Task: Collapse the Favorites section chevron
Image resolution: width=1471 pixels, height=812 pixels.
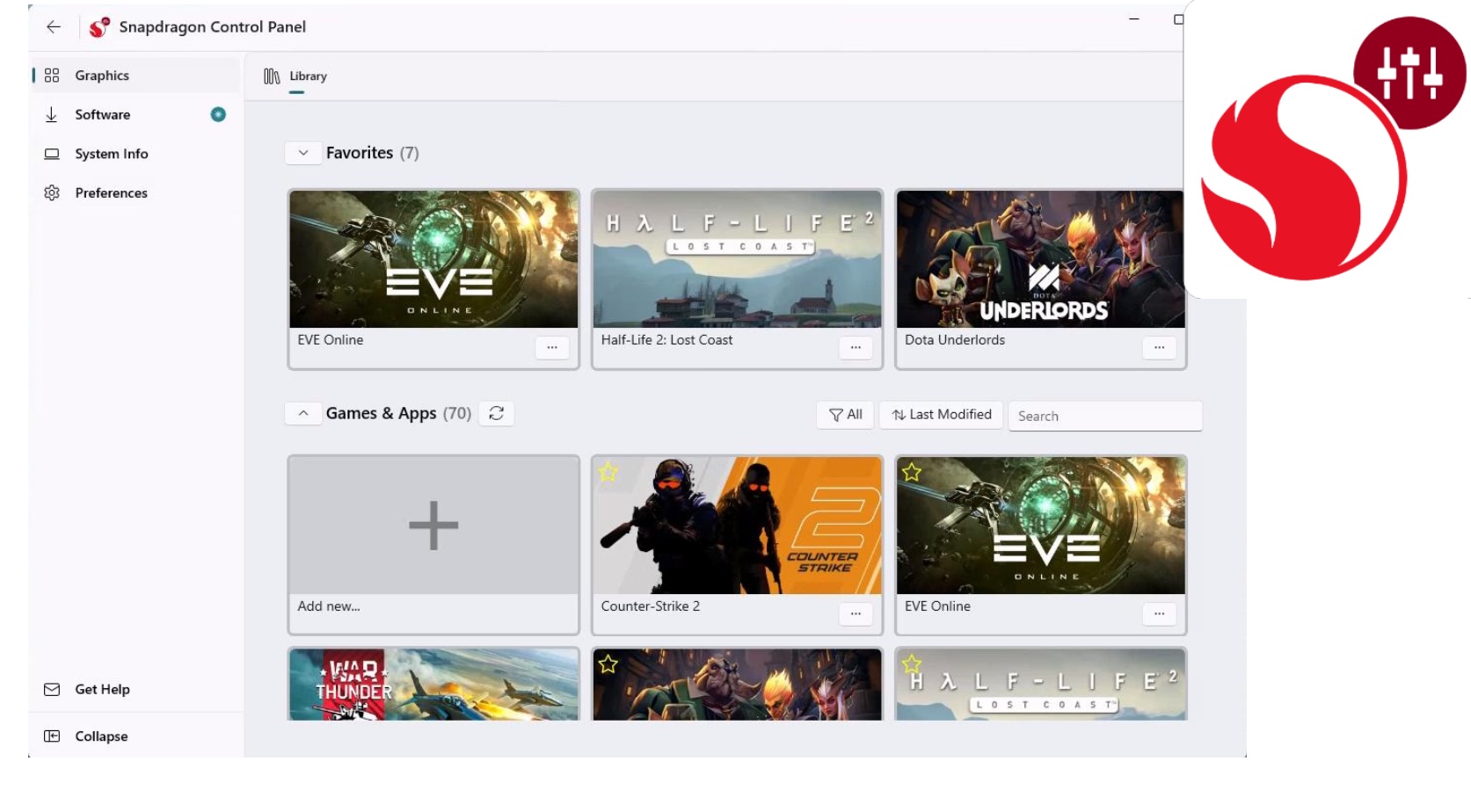Action: [x=303, y=153]
